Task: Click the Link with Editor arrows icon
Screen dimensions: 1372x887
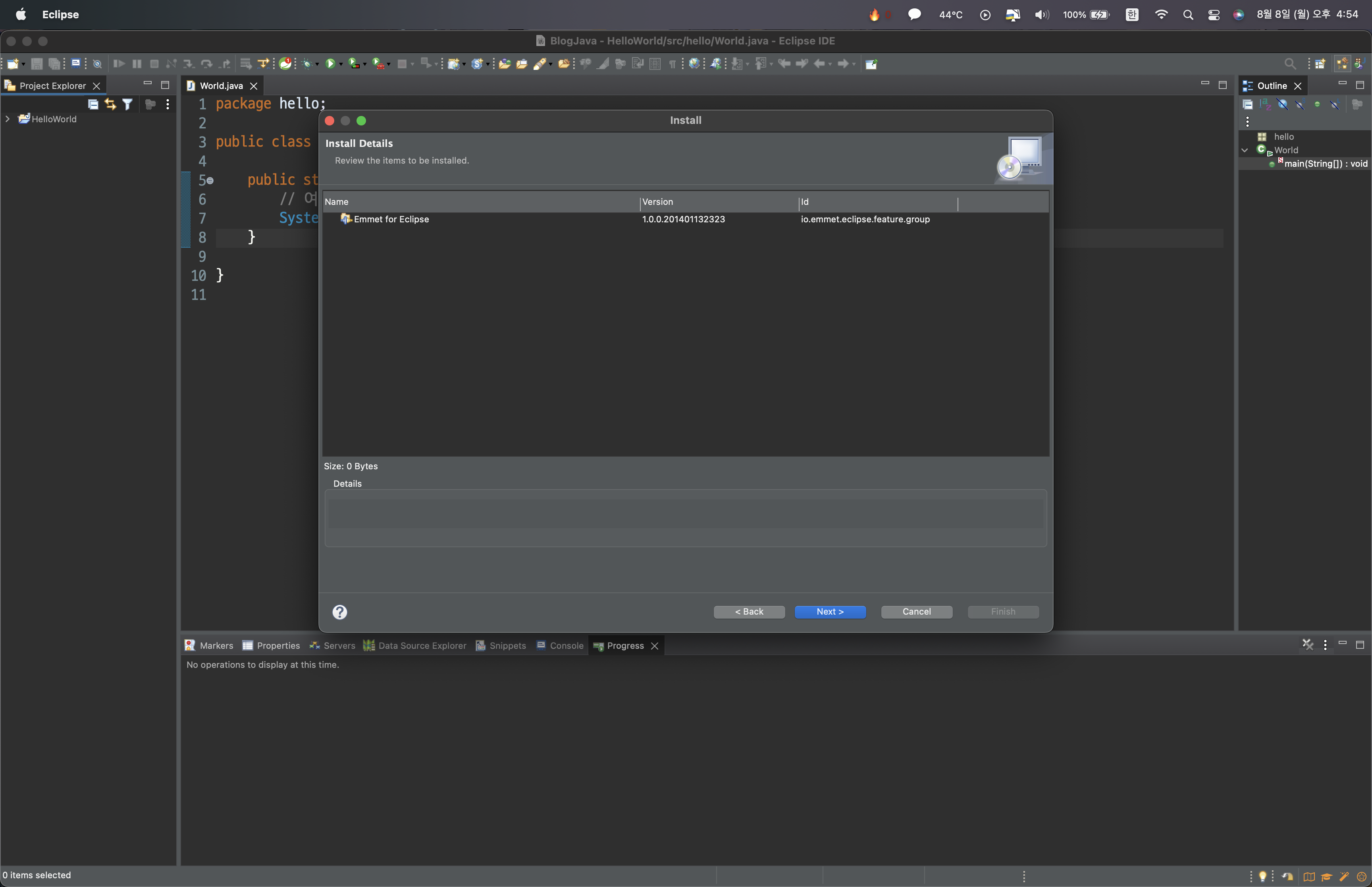Action: click(110, 104)
